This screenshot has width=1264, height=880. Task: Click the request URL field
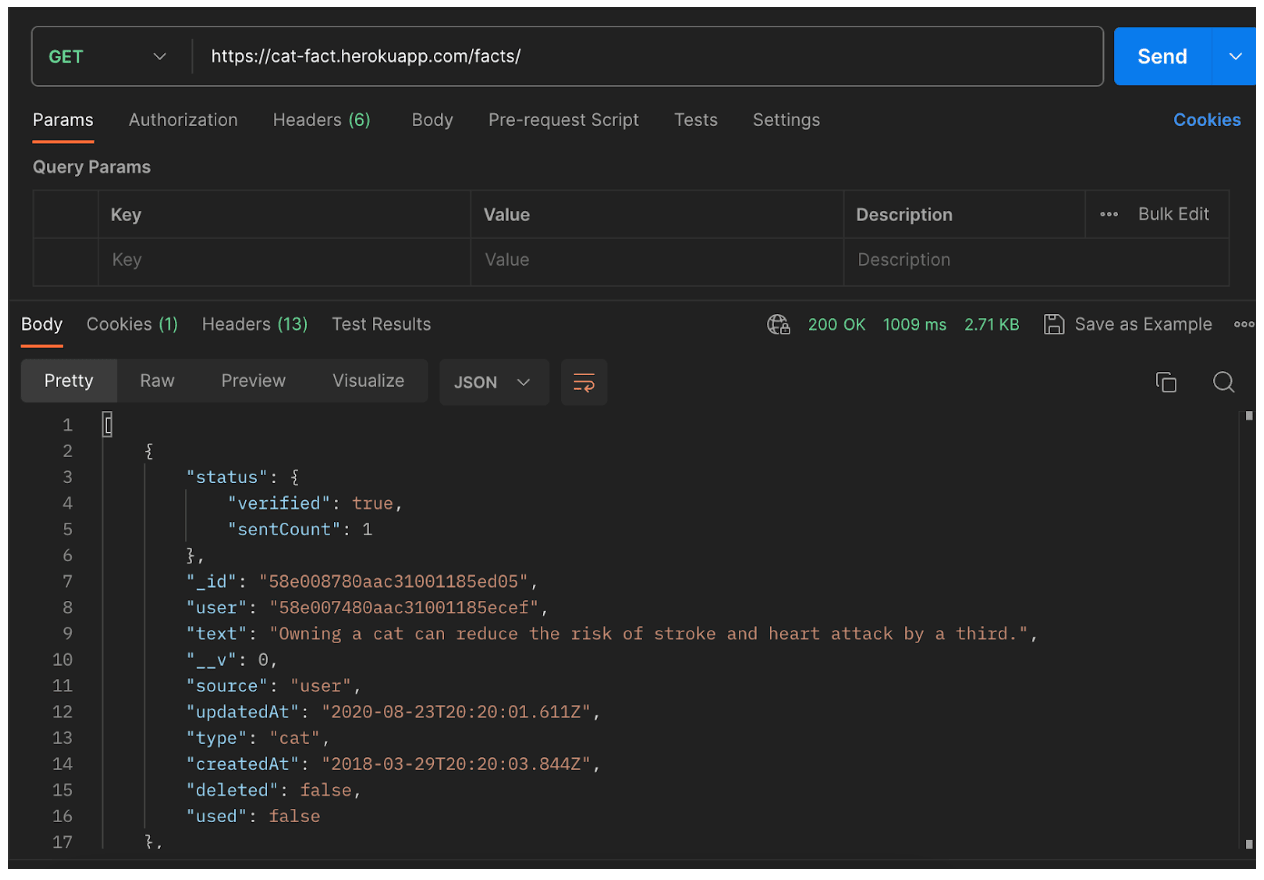point(648,56)
